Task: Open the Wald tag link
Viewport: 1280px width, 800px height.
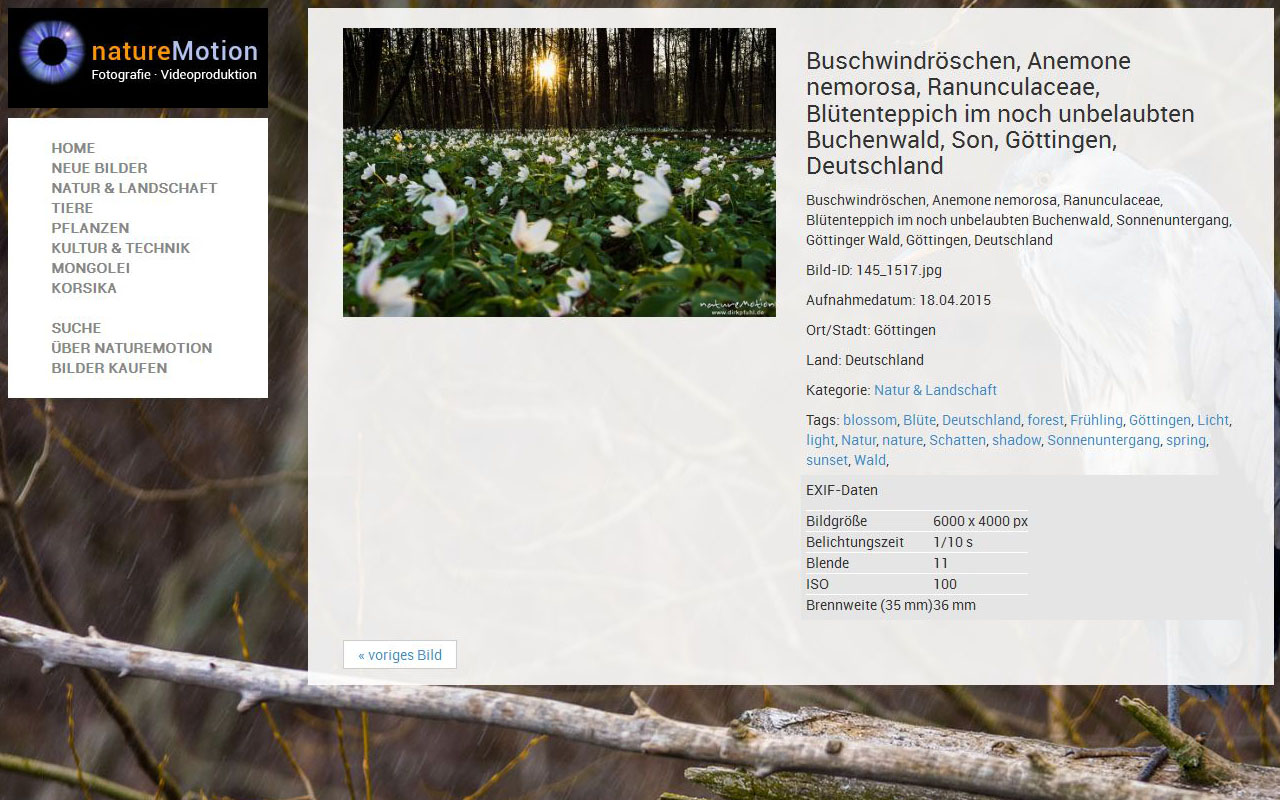Action: click(x=870, y=460)
